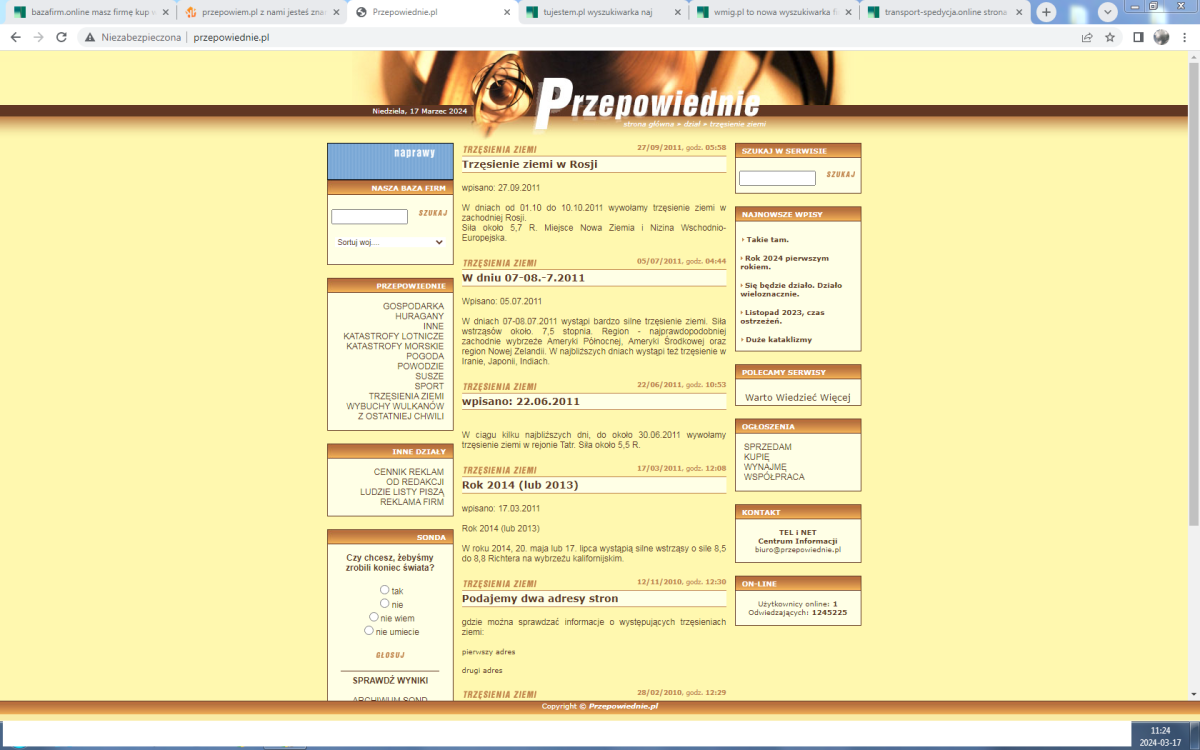The image size is (1200, 750).
Task: Open the browser side panel icon
Action: (x=1138, y=37)
